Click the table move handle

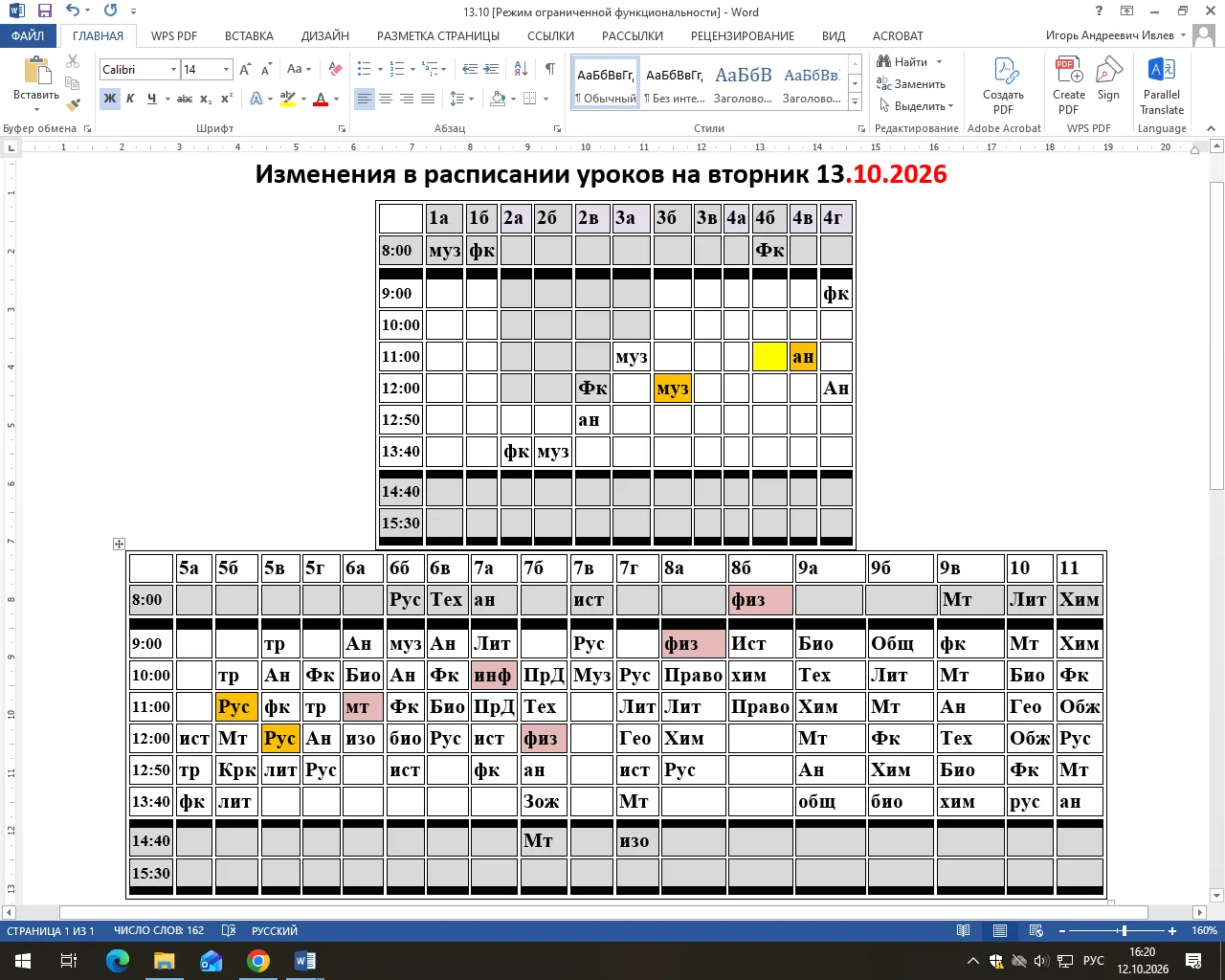coord(119,544)
